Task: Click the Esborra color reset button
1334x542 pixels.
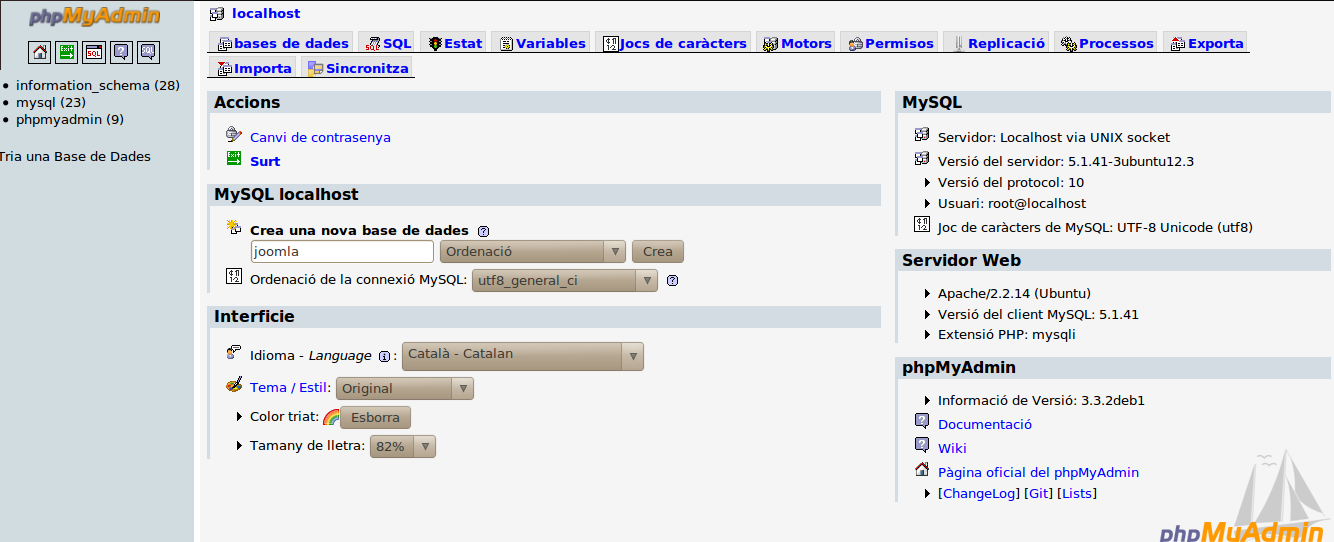Action: pos(375,418)
